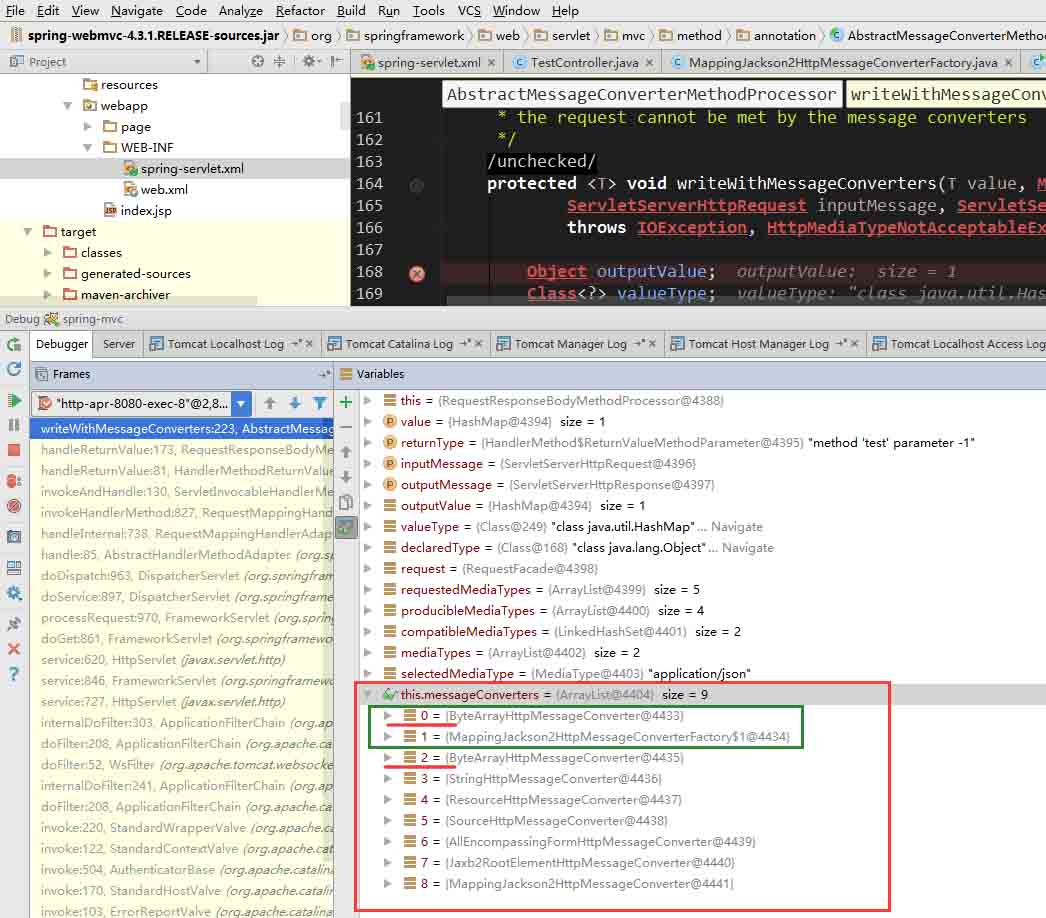Click the Get thread dump camera icon

click(x=14, y=536)
